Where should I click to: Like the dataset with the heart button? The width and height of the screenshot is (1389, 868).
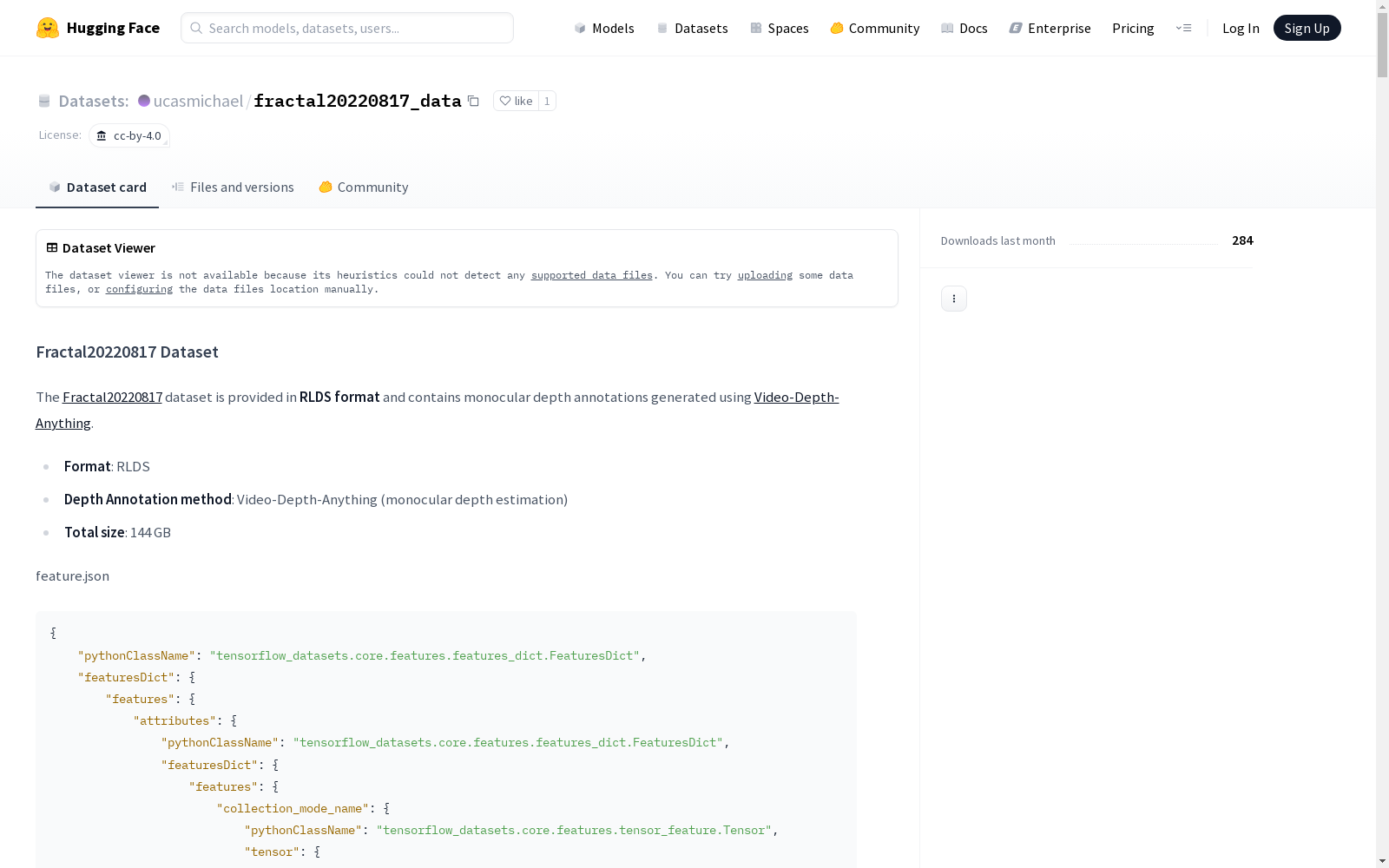(516, 101)
